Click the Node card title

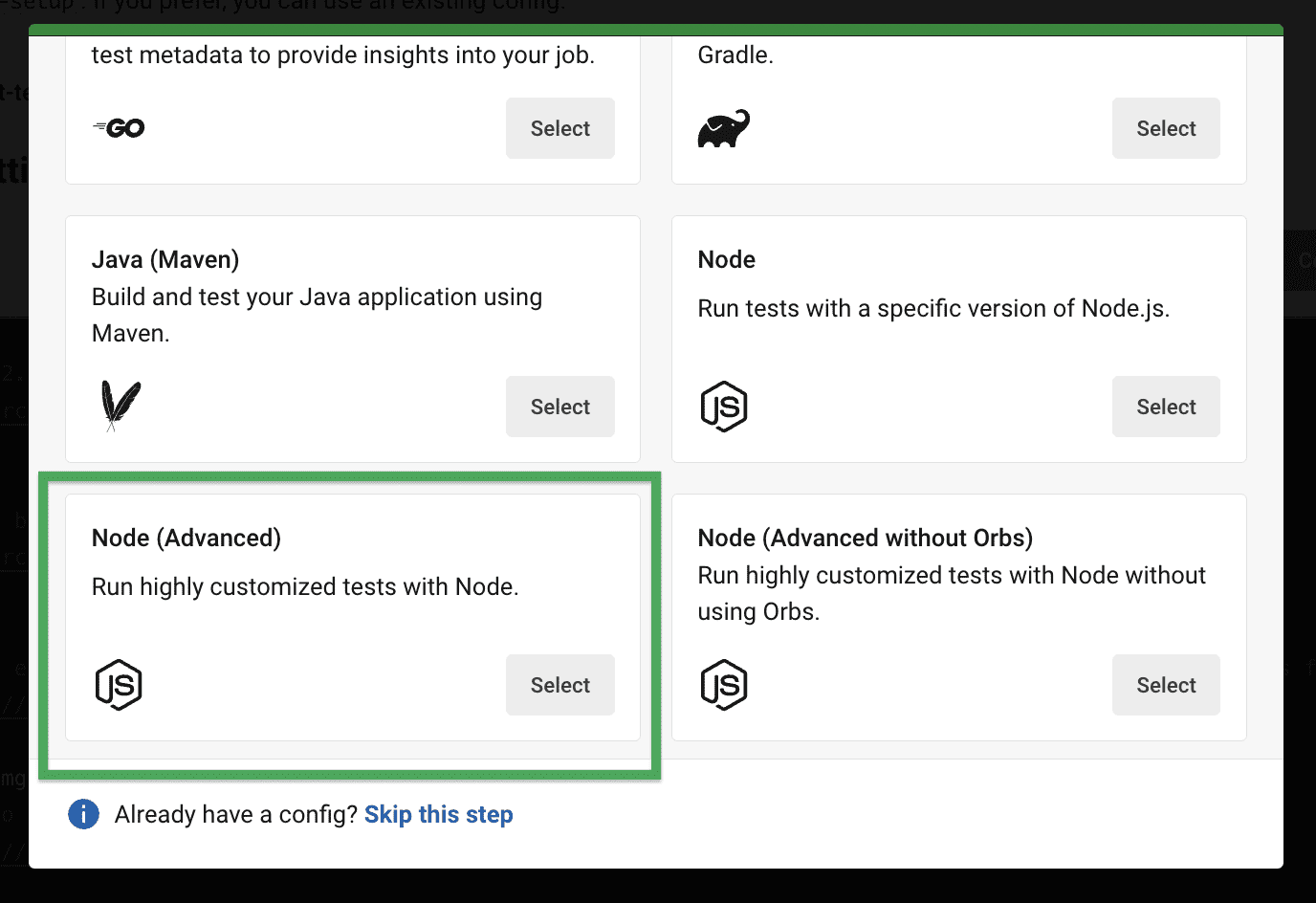click(x=727, y=259)
